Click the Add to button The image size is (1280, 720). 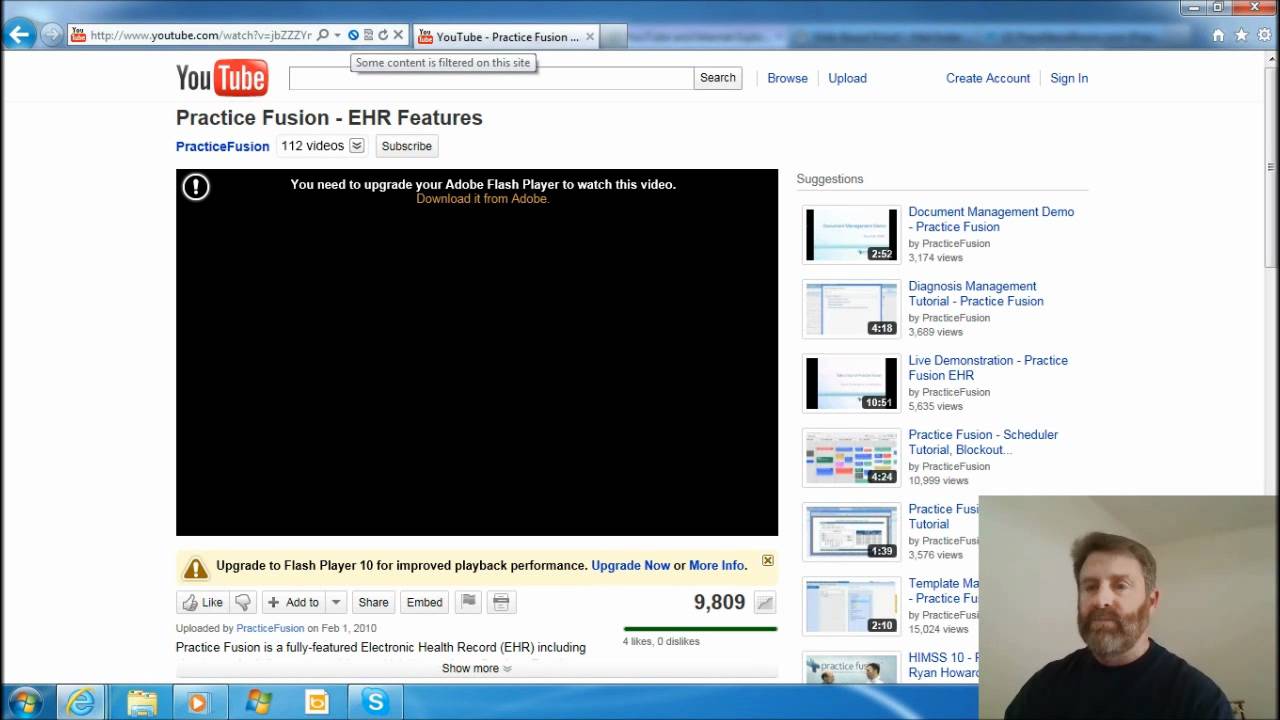pyautogui.click(x=293, y=602)
